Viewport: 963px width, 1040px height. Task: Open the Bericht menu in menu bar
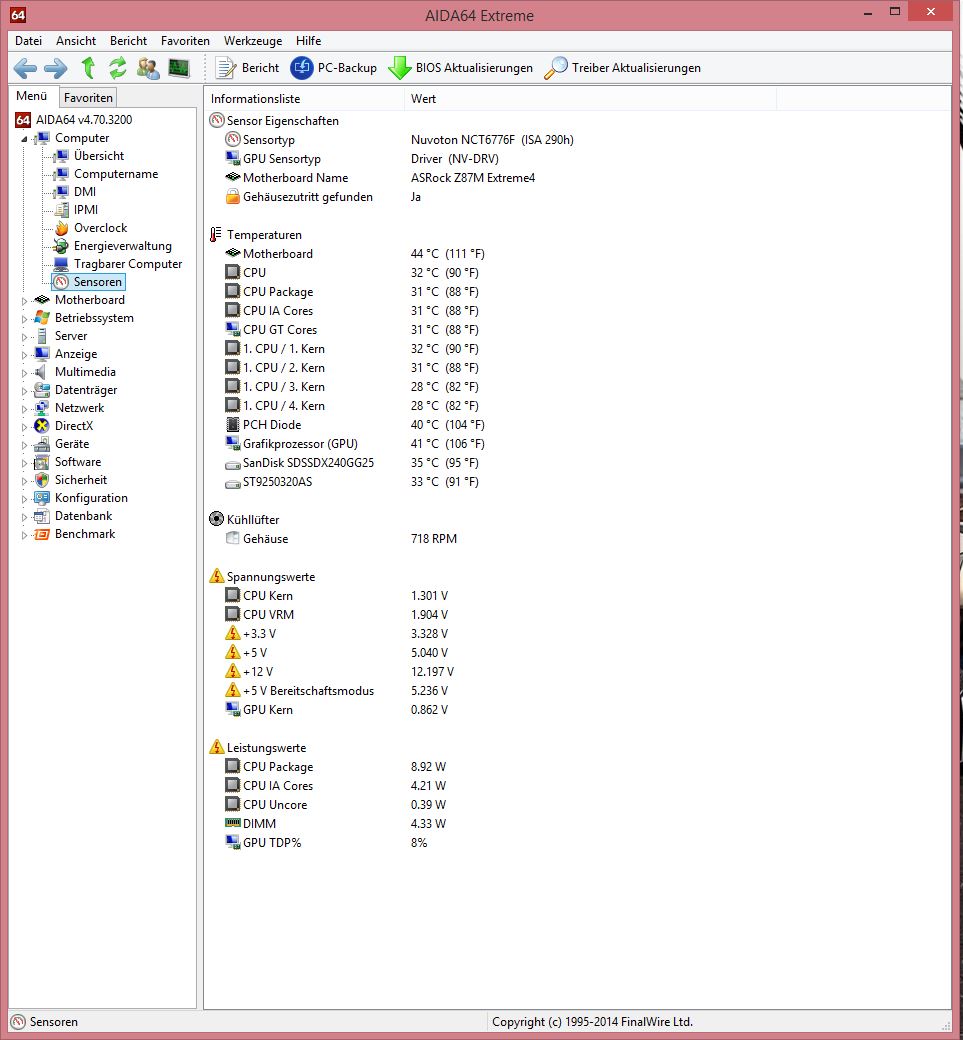point(128,40)
